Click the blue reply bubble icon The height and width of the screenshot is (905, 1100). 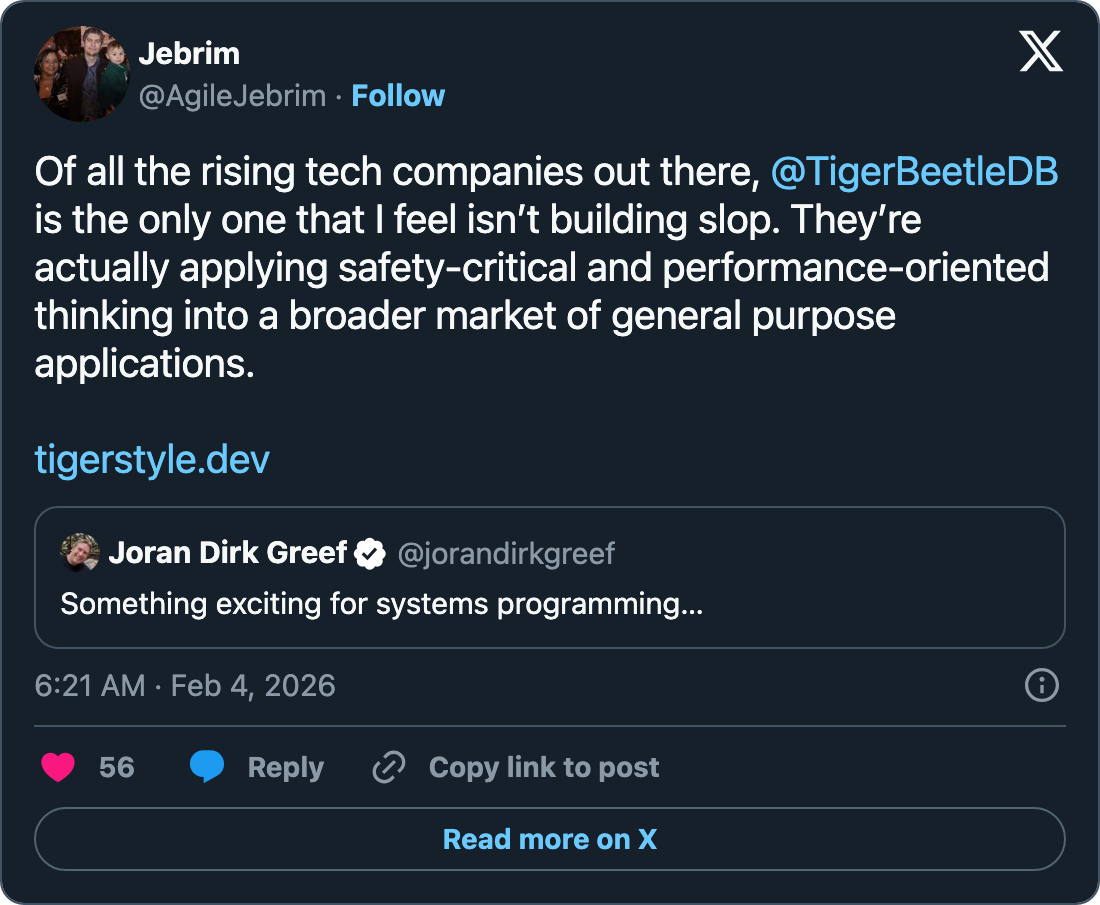[x=207, y=767]
